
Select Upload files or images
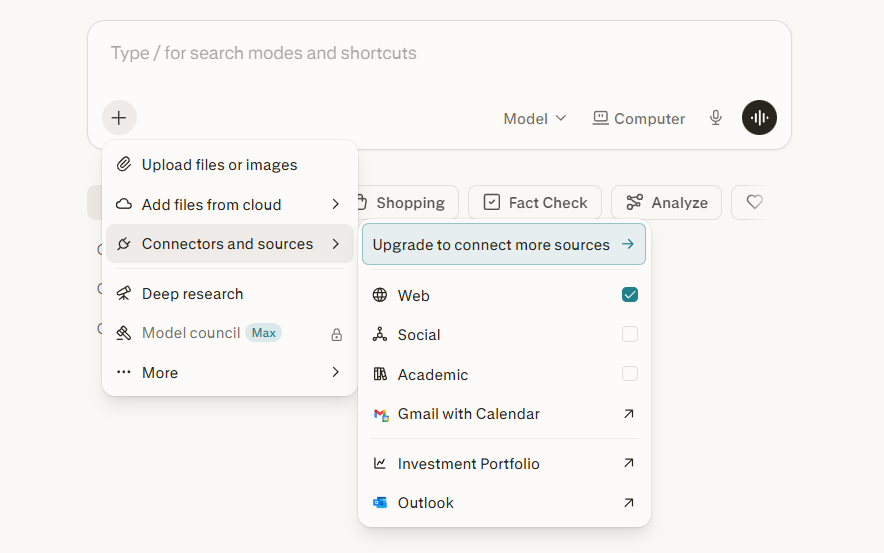(x=219, y=165)
